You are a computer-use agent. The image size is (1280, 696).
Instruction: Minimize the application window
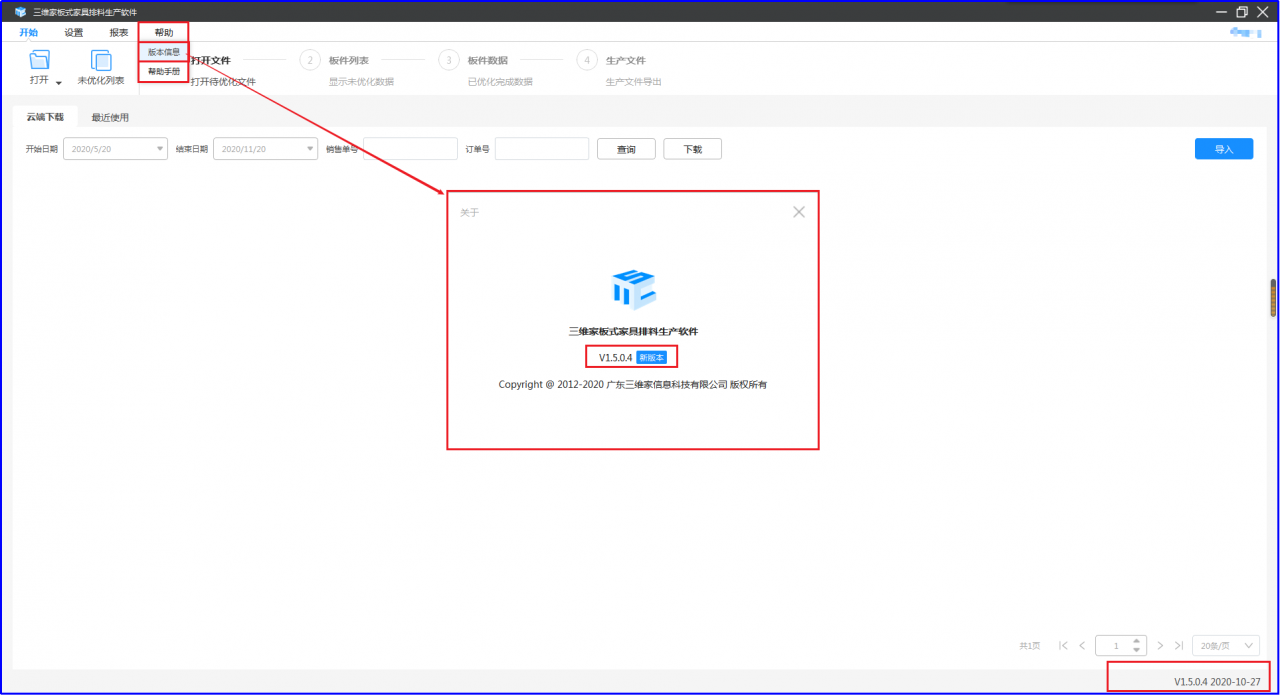pyautogui.click(x=1221, y=12)
